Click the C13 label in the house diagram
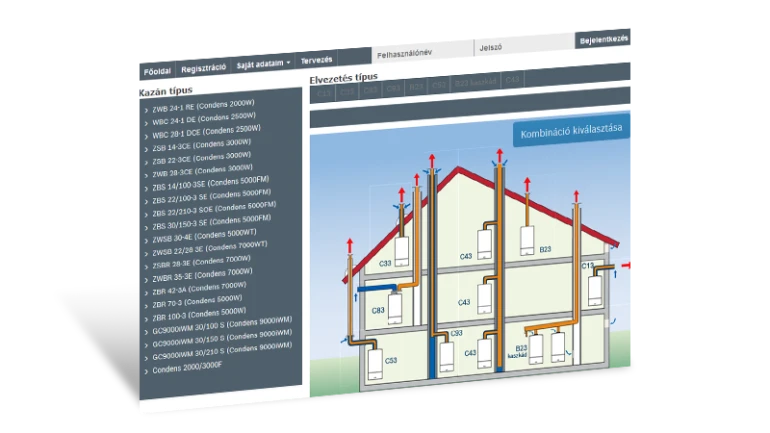This screenshot has width=770, height=433. pos(587,266)
